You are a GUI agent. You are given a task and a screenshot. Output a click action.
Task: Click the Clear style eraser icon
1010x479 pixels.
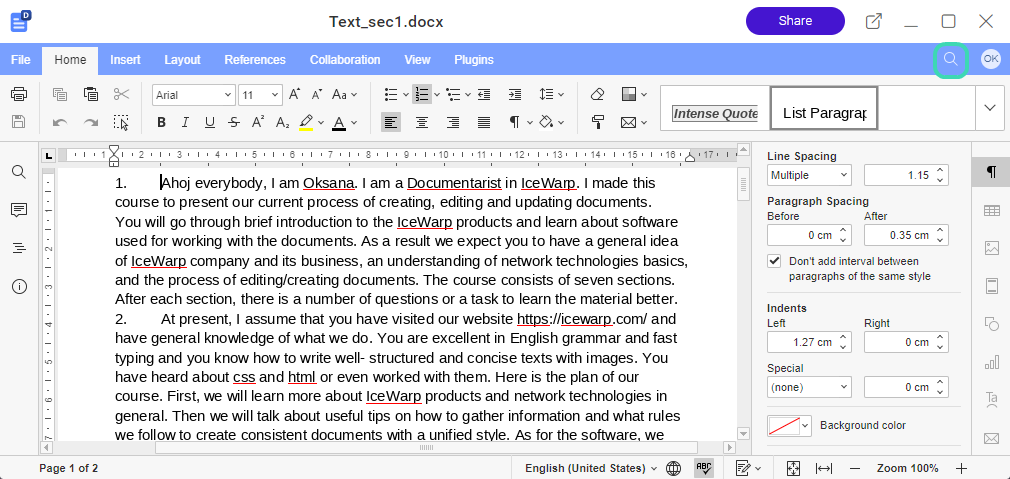(597, 95)
